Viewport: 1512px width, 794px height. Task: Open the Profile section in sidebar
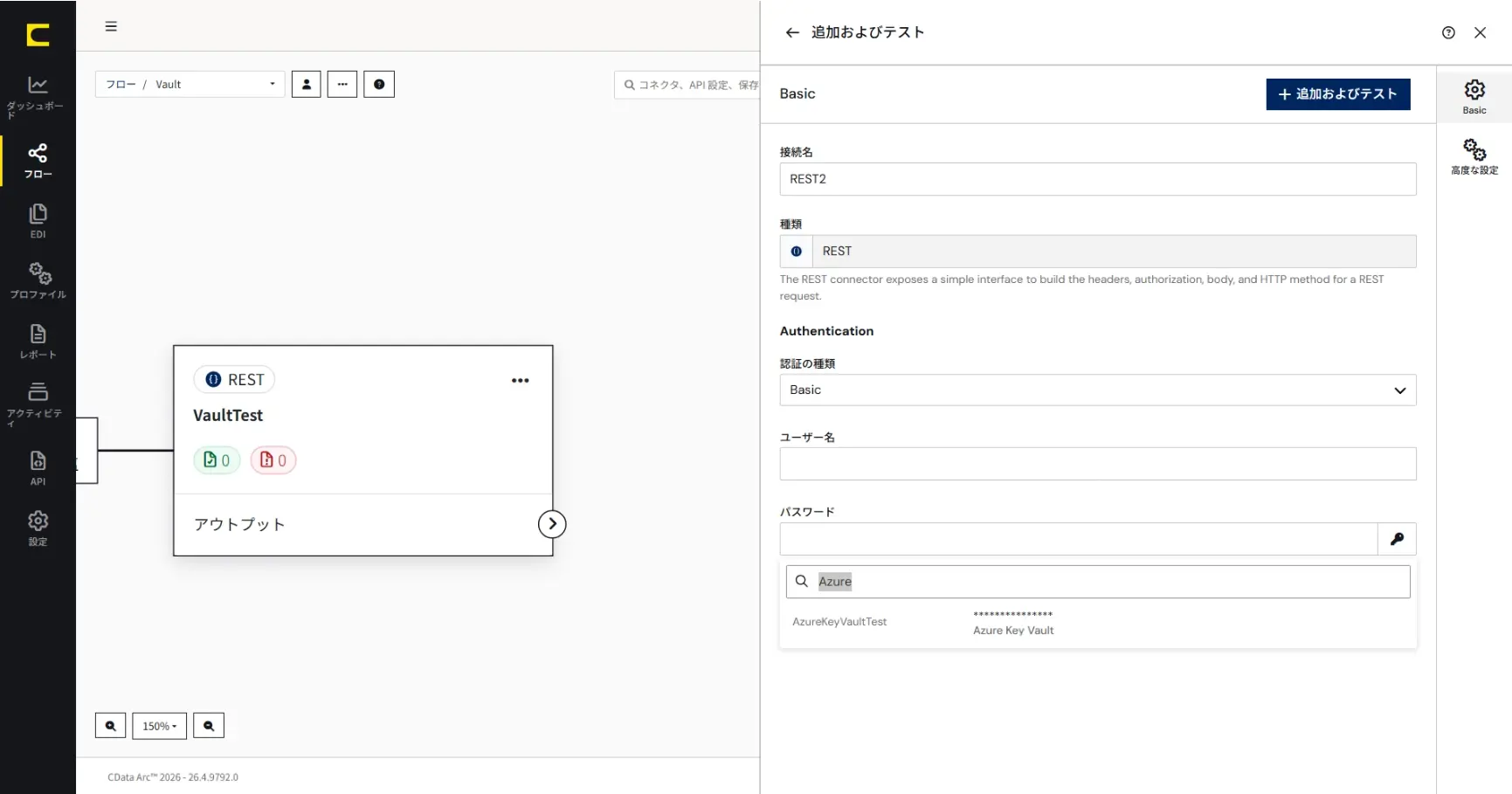pyautogui.click(x=38, y=280)
